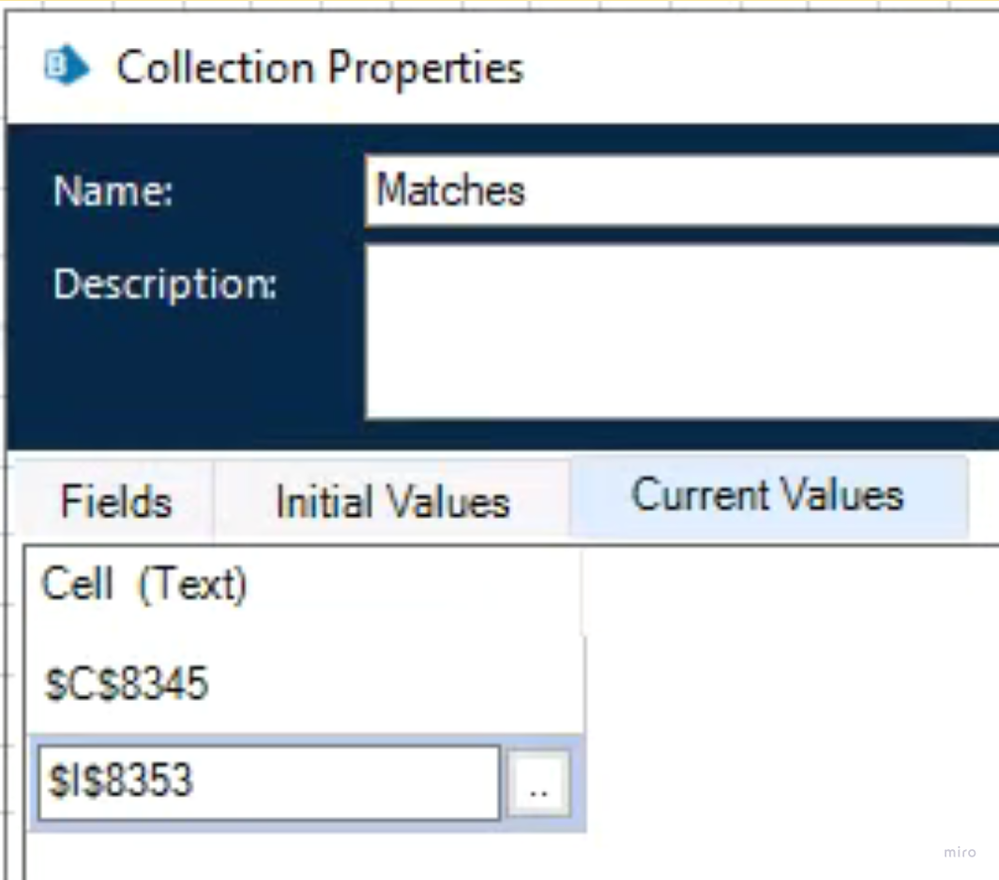This screenshot has height=880, width=999.
Task: Click inside the Description text box
Action: click(x=680, y=330)
